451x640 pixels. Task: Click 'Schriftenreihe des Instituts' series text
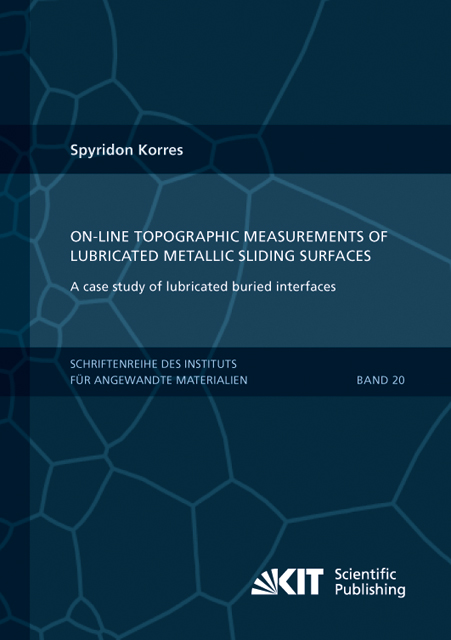coord(153,364)
